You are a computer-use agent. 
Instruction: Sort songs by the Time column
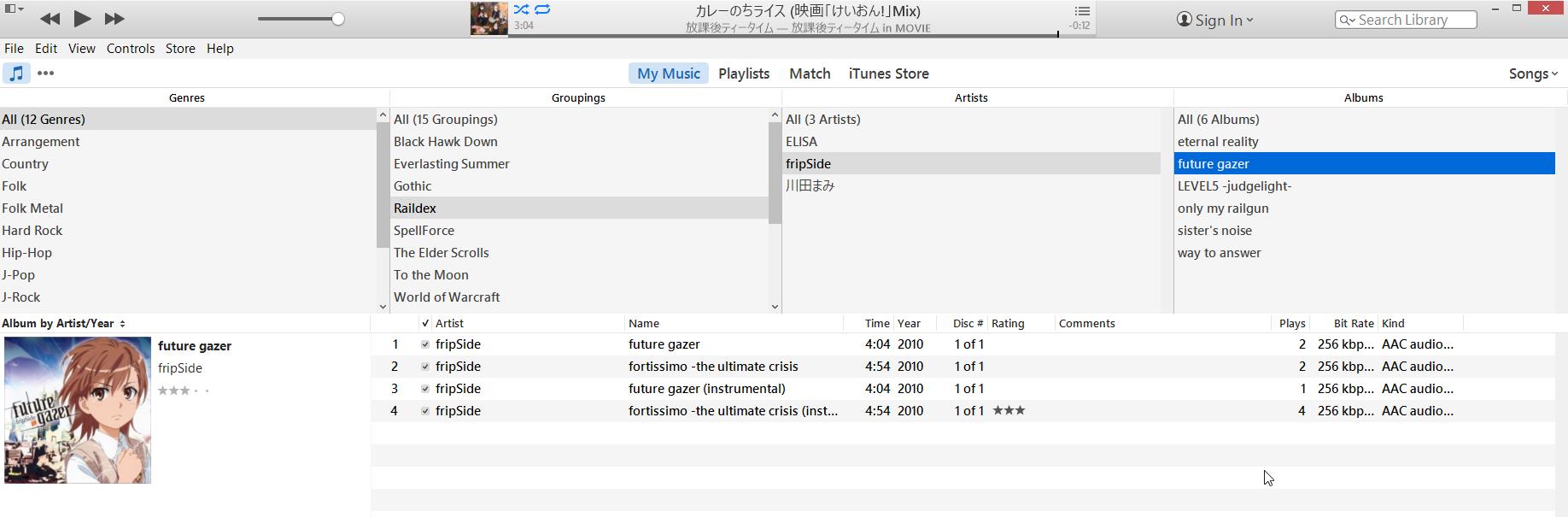(877, 324)
